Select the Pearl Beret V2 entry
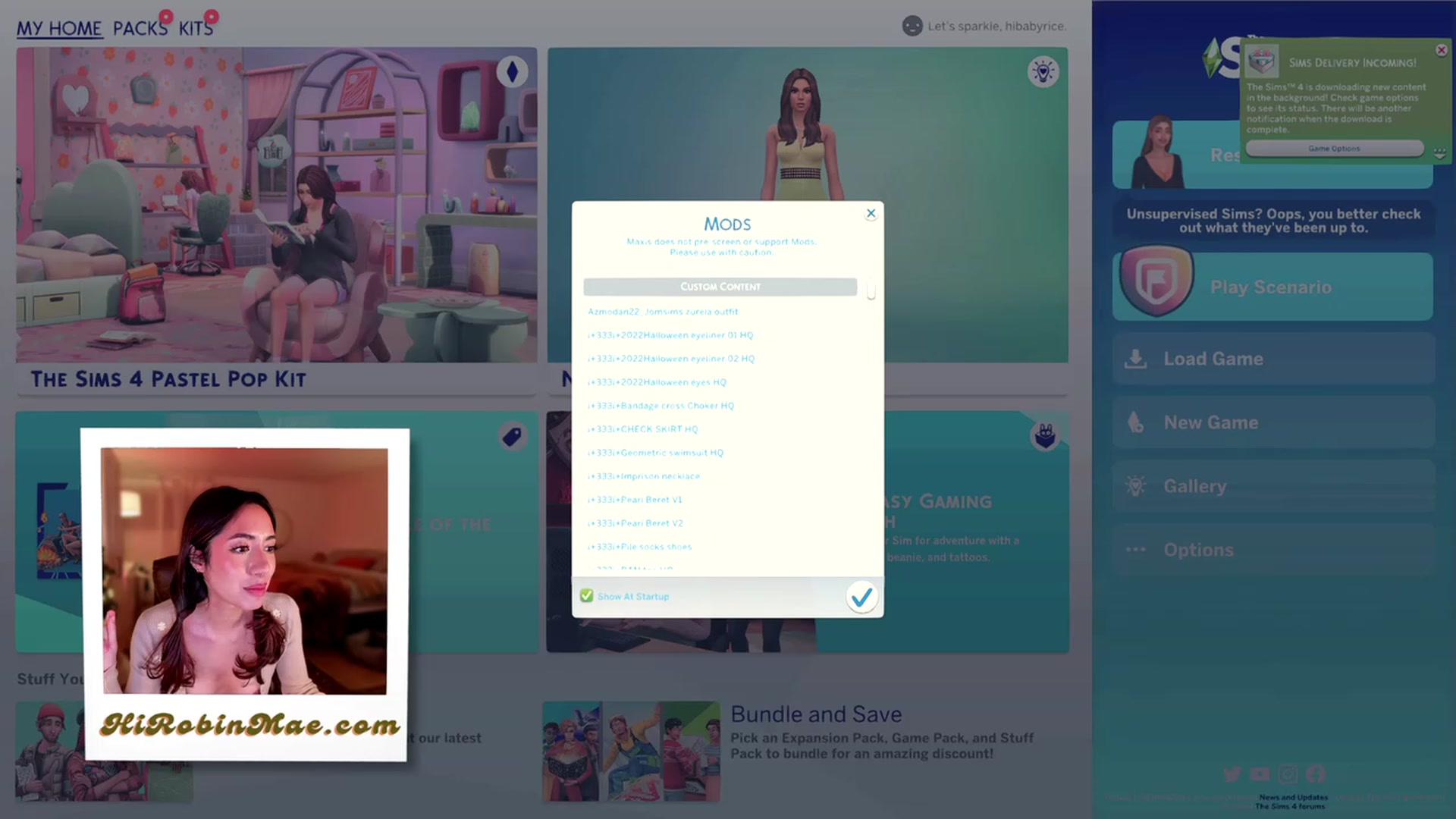The image size is (1456, 819). [635, 523]
